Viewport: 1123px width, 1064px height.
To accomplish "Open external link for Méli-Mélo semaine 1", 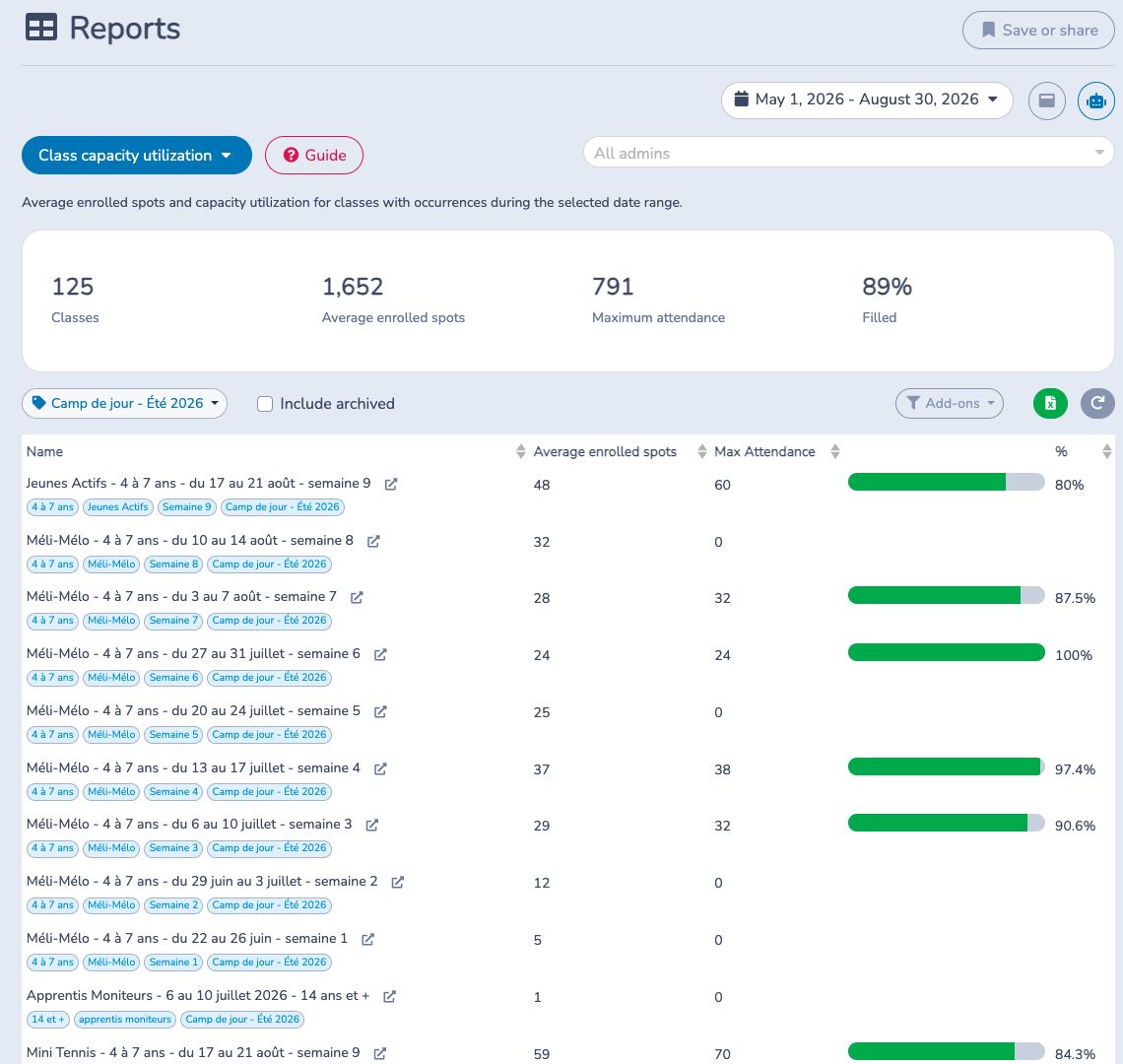I will (x=367, y=939).
